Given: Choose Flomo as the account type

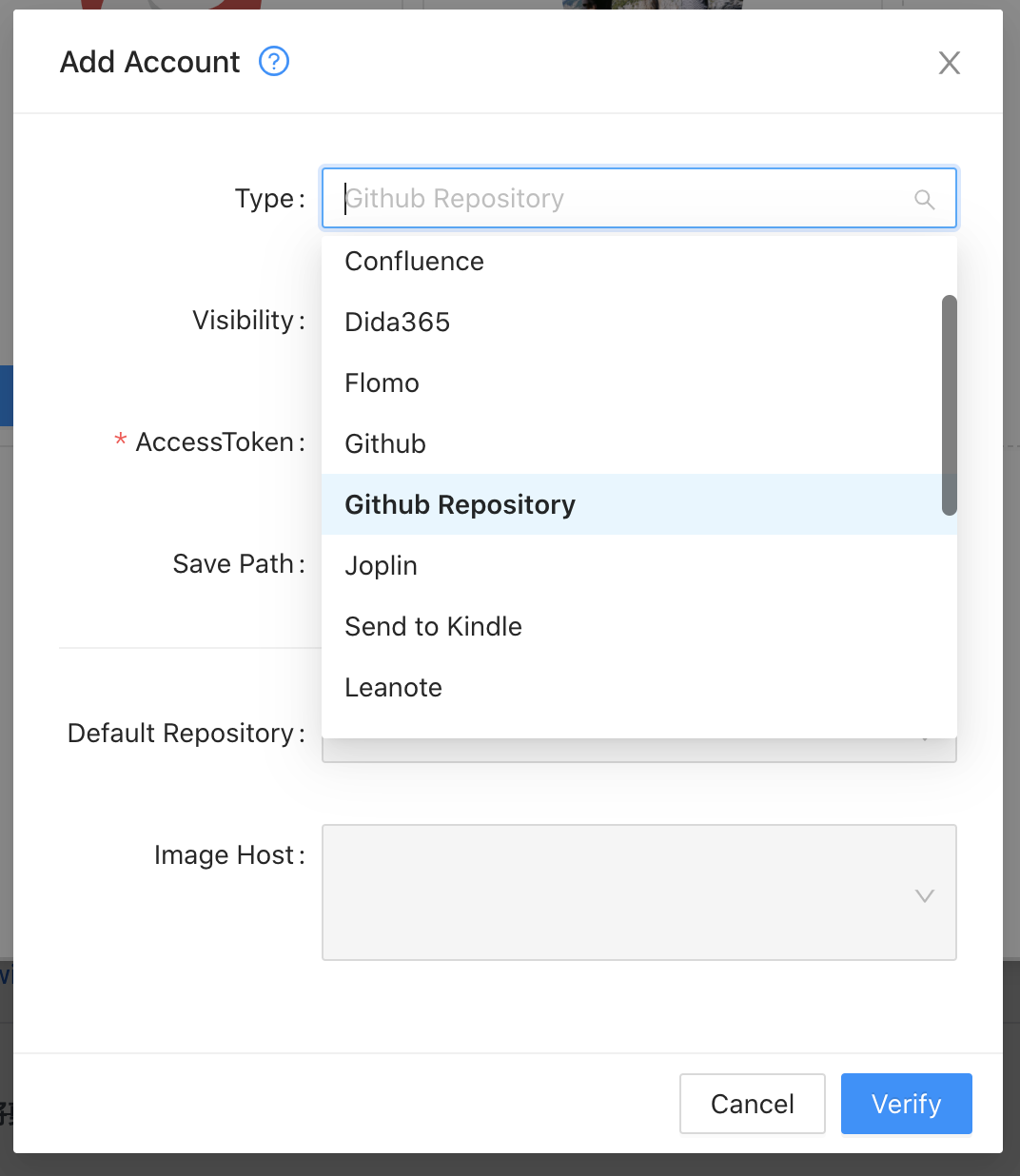Looking at the screenshot, I should [382, 382].
